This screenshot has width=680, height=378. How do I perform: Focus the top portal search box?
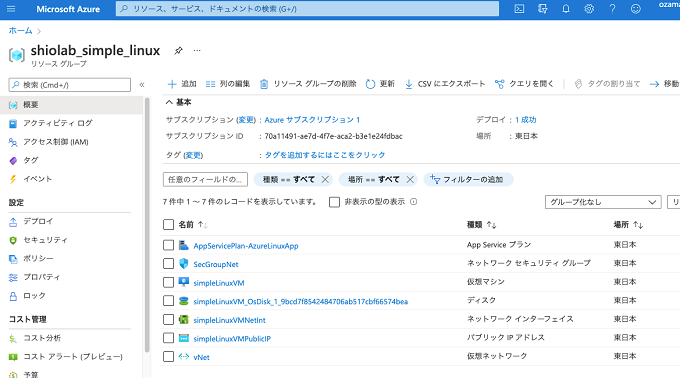[307, 9]
